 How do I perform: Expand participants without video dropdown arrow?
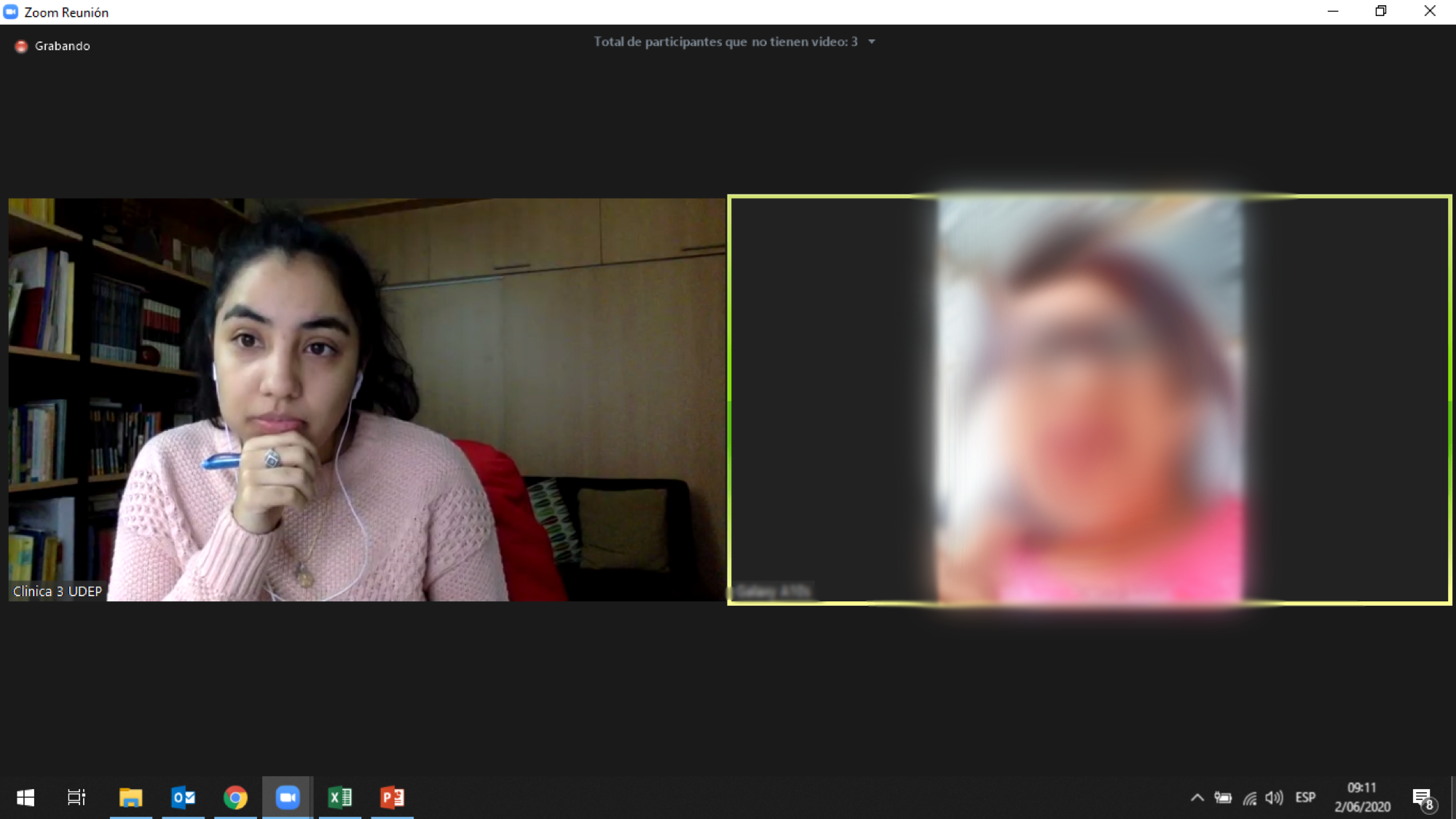tap(871, 41)
